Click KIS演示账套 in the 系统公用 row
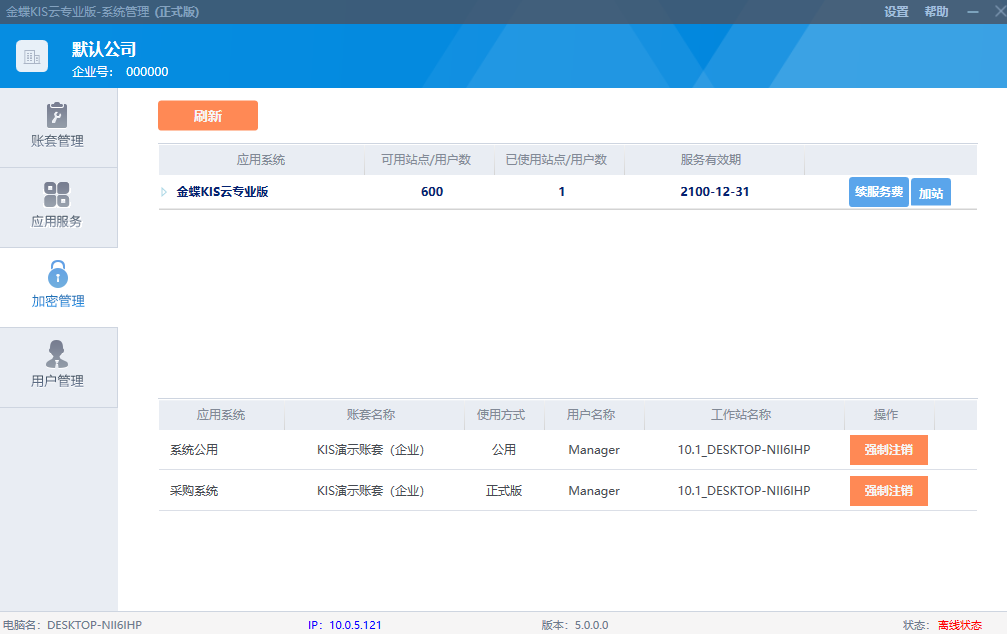Image resolution: width=1007 pixels, height=634 pixels. click(371, 450)
